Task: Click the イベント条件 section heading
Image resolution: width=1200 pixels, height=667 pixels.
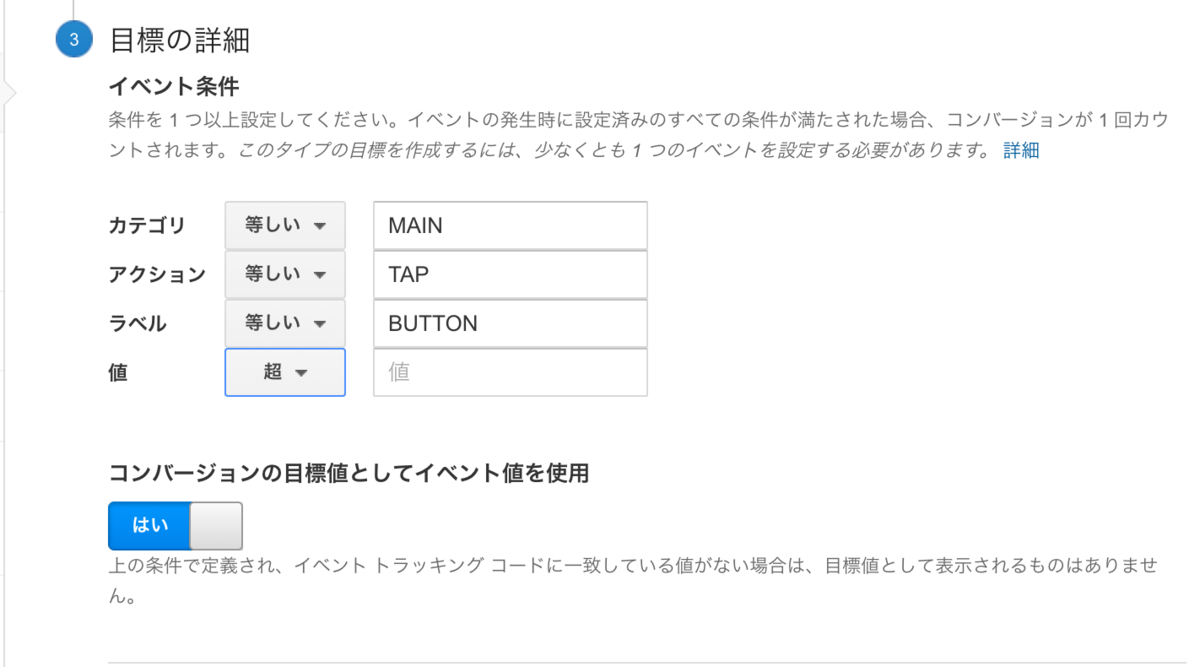Action: point(173,87)
